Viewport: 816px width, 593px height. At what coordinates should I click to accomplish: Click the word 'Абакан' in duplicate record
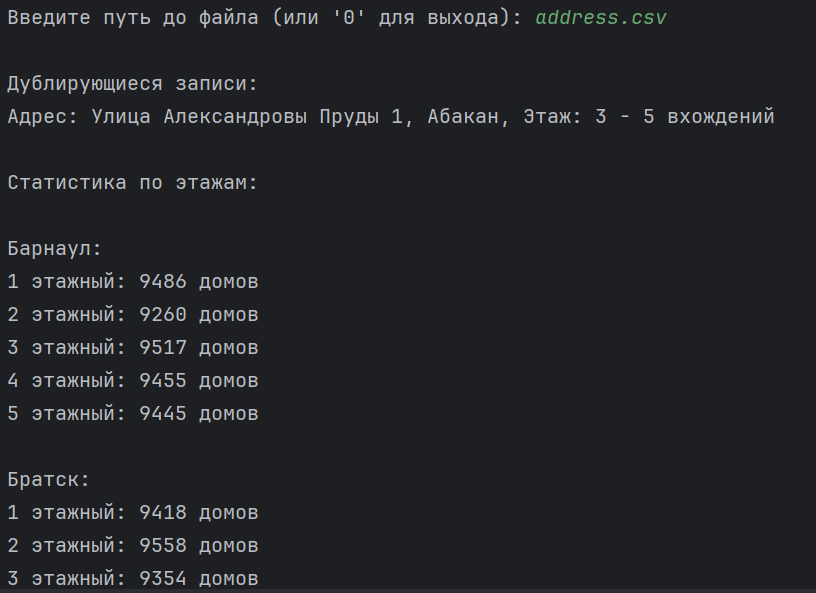[463, 117]
